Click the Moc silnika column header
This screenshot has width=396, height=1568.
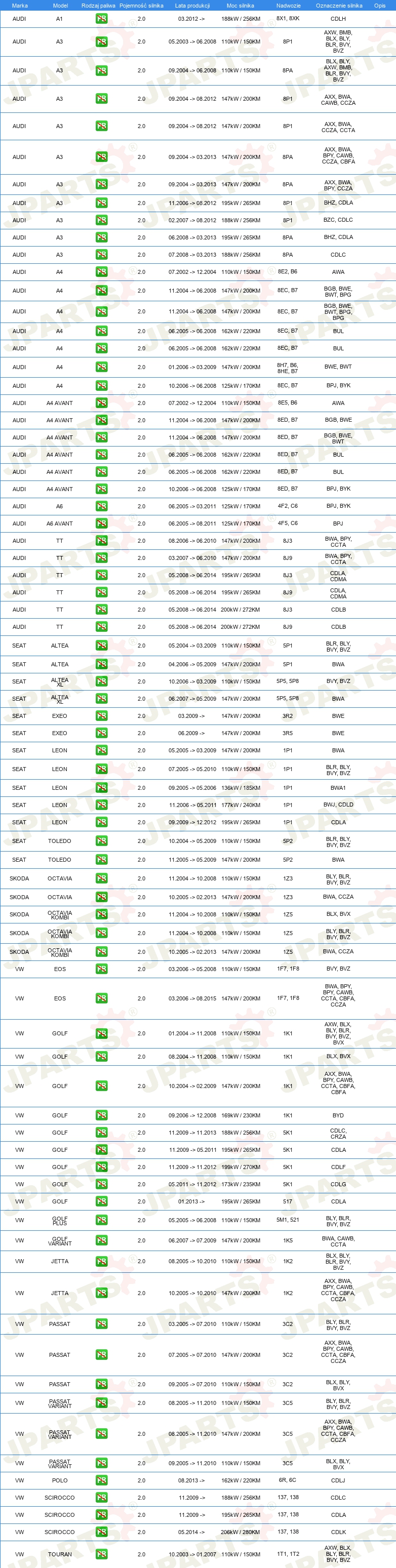241,6
